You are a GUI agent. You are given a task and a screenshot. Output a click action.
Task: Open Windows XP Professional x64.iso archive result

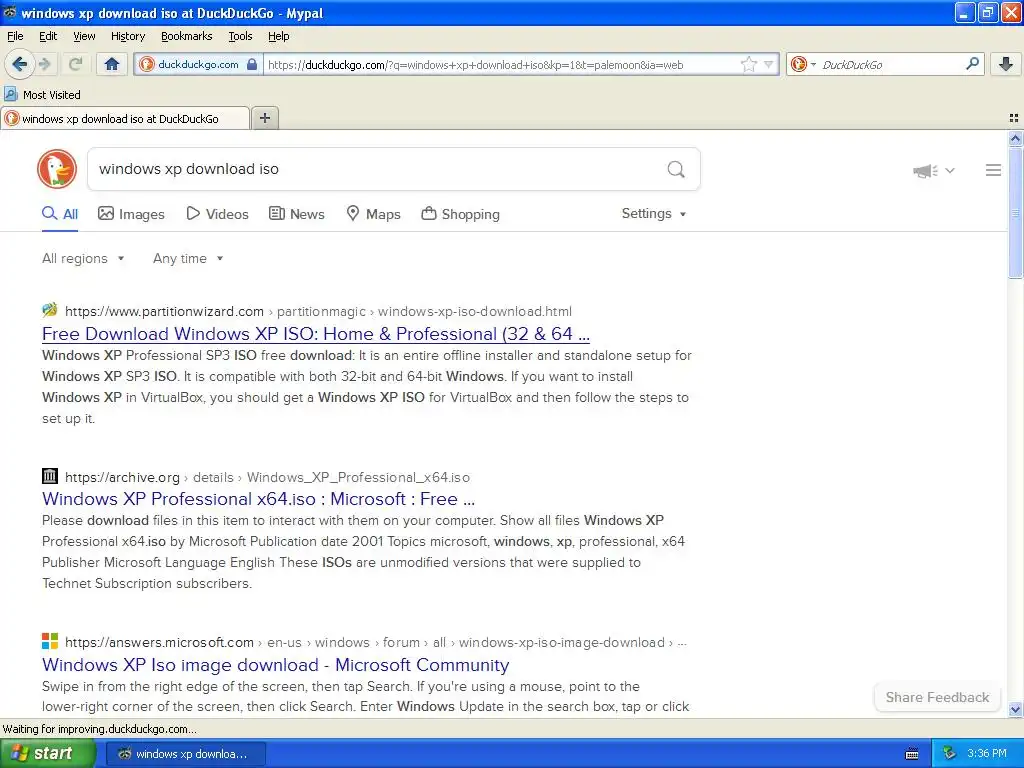(259, 499)
